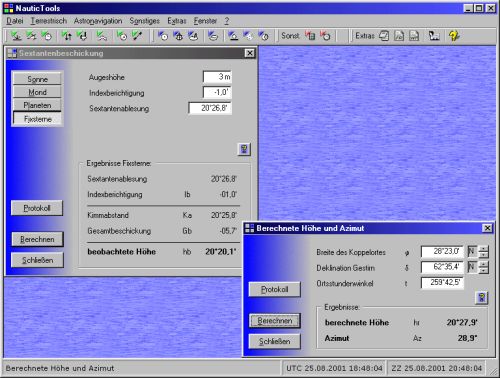Click the second green toolbar icon

[x=31, y=36]
